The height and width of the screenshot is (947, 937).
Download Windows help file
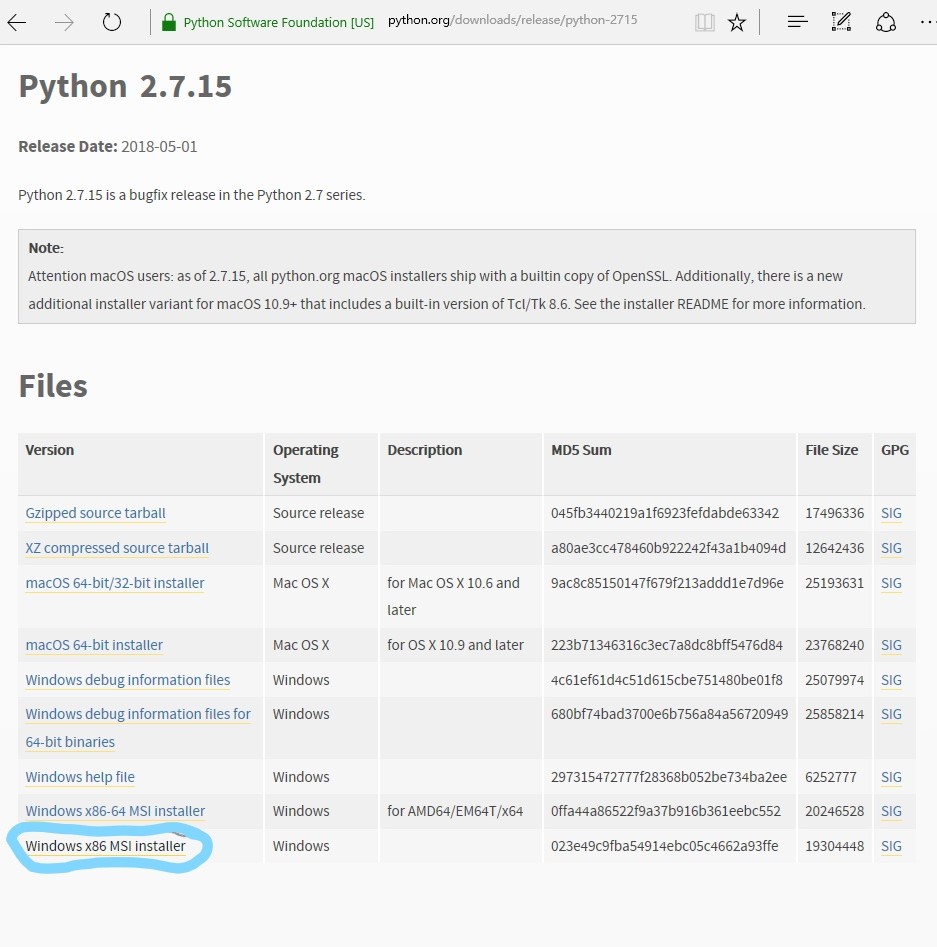pos(80,777)
